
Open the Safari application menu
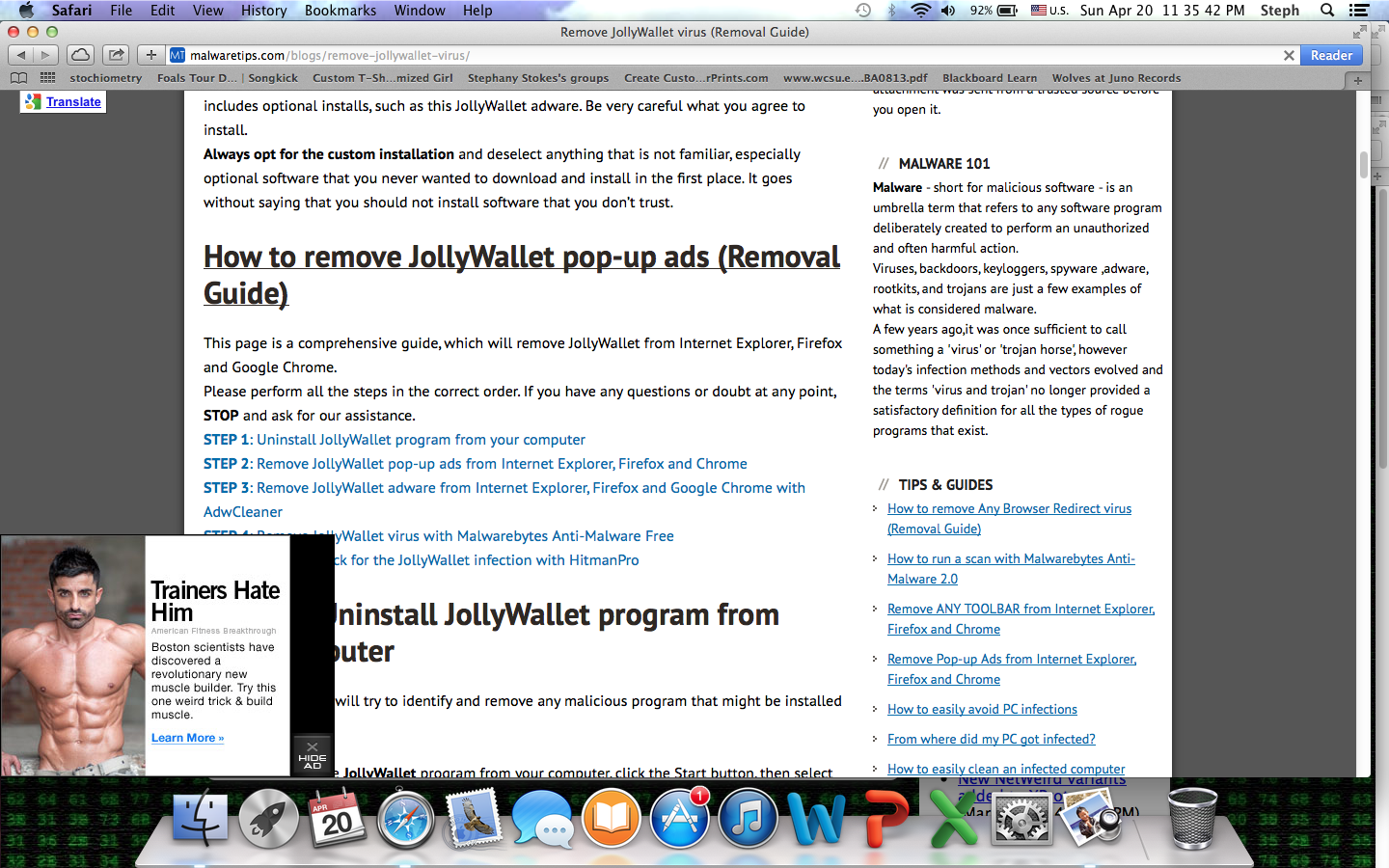(x=71, y=11)
